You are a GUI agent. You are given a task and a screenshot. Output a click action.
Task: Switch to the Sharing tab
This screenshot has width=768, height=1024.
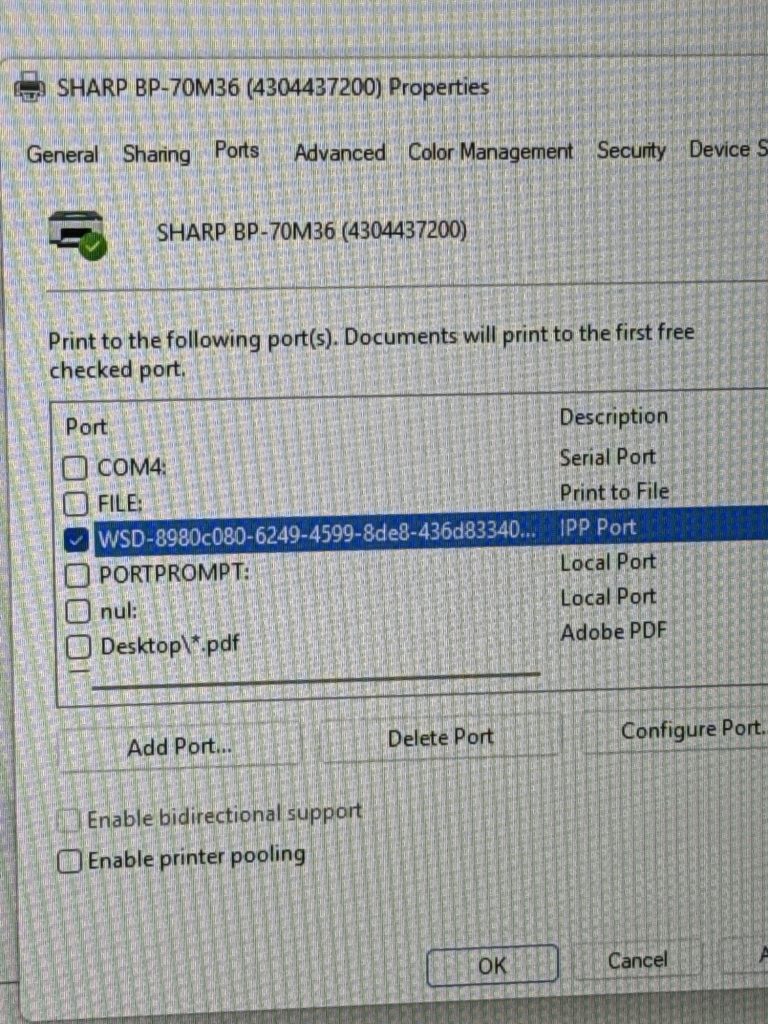[x=156, y=154]
